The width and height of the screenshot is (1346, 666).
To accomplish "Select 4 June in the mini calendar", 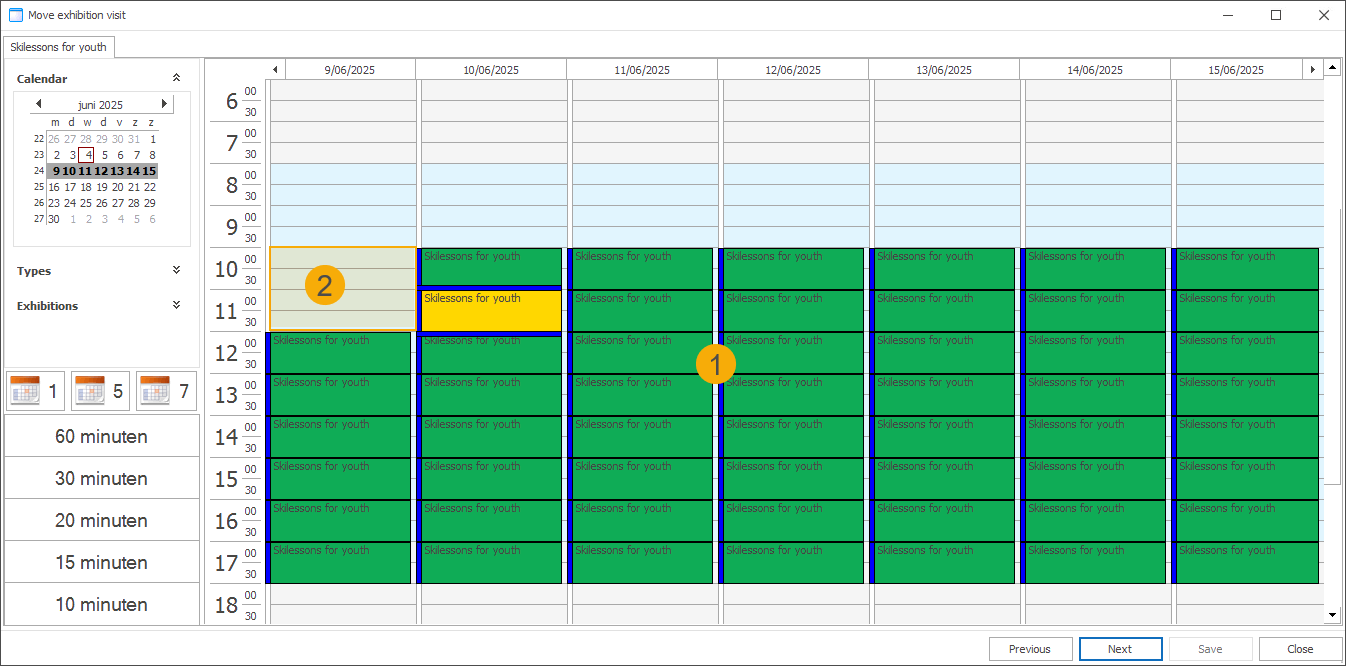I will coord(88,155).
